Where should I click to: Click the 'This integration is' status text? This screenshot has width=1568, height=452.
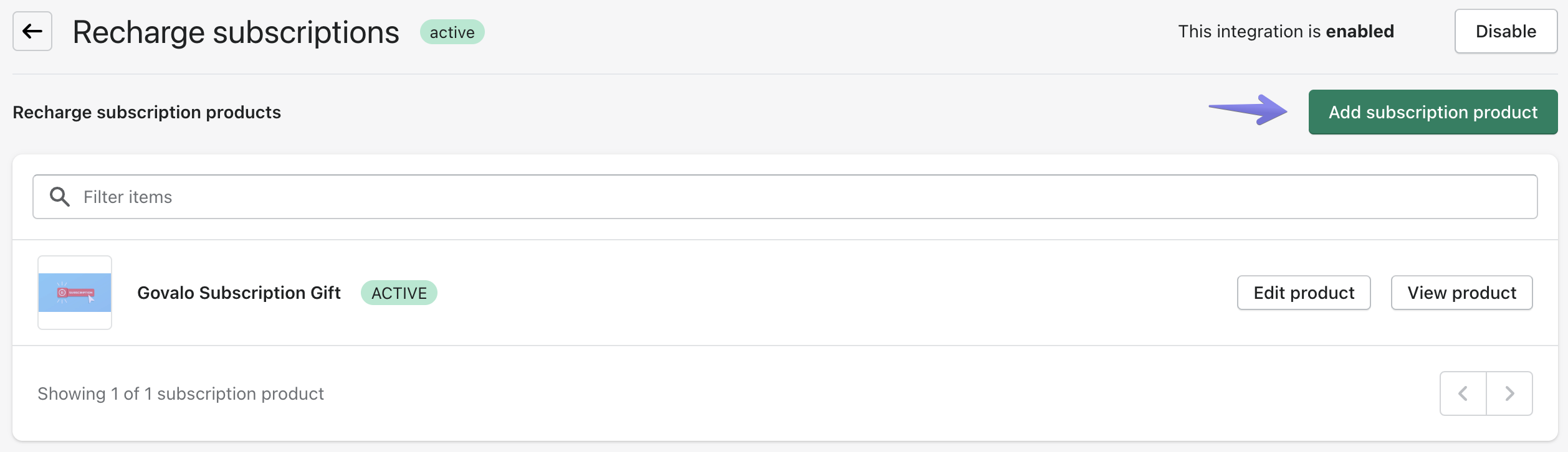[x=1249, y=31]
